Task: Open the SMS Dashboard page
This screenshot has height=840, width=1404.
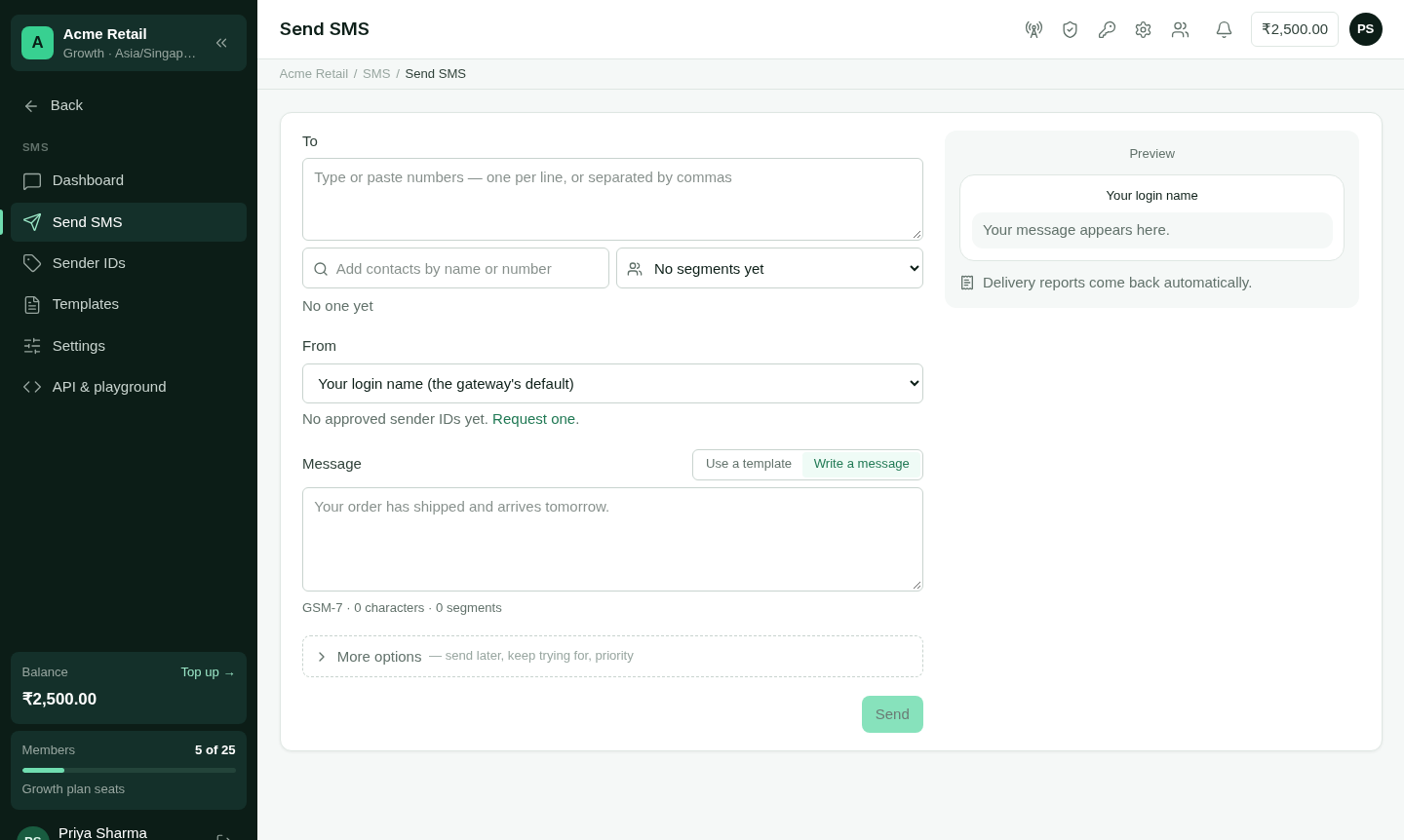Action: pos(129,180)
